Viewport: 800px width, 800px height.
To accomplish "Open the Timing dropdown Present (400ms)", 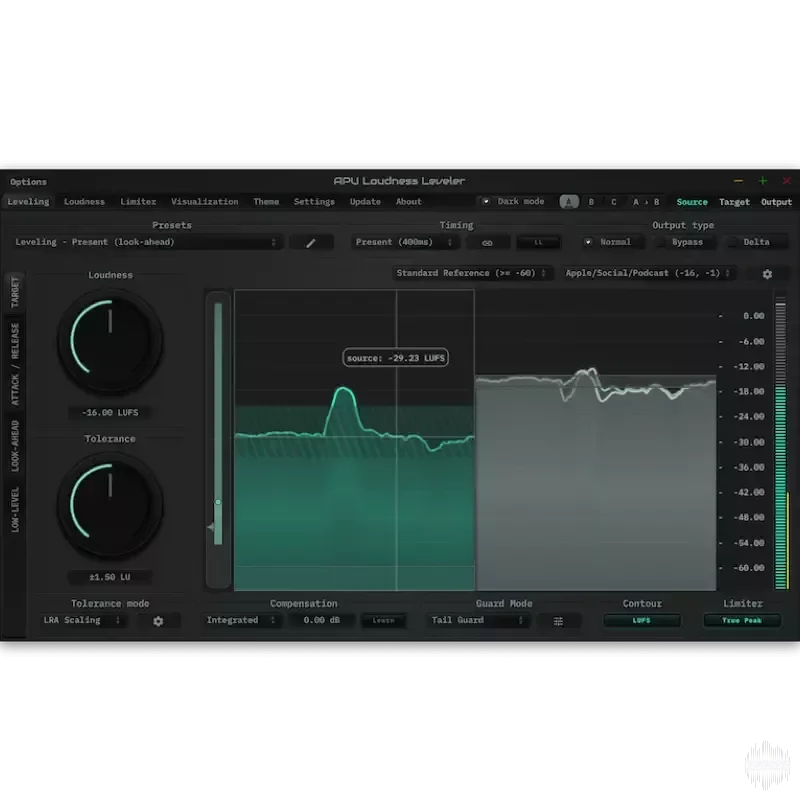I will 404,242.
